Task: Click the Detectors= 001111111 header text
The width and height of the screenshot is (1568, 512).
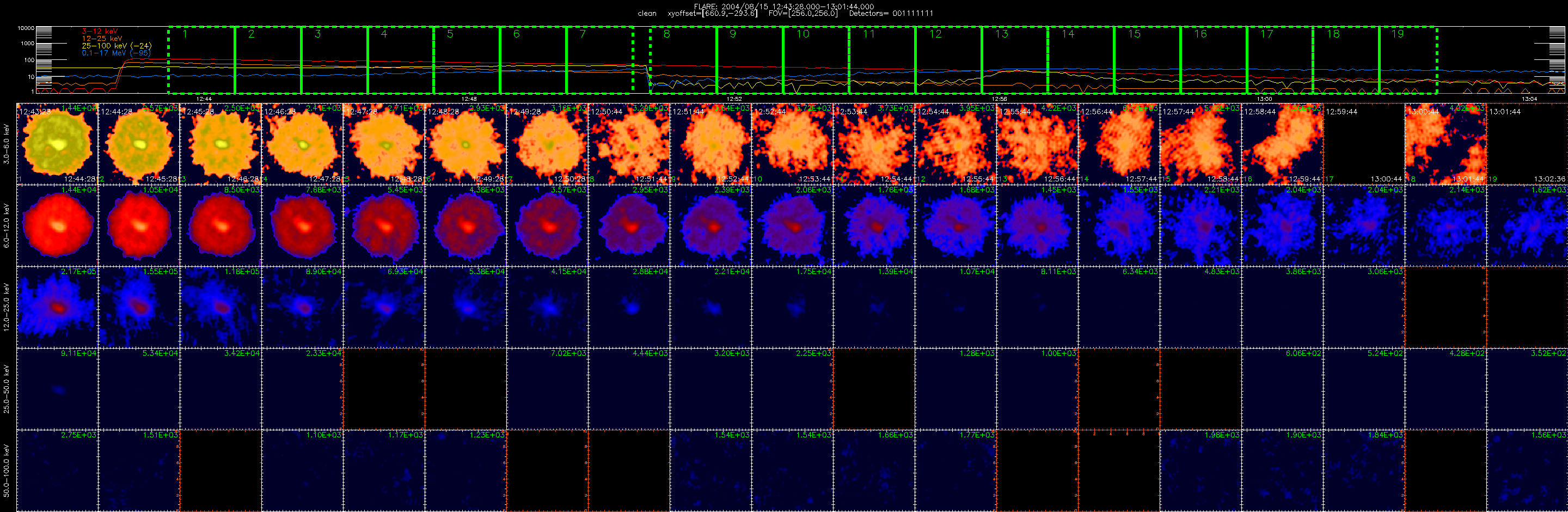Action: [891, 14]
